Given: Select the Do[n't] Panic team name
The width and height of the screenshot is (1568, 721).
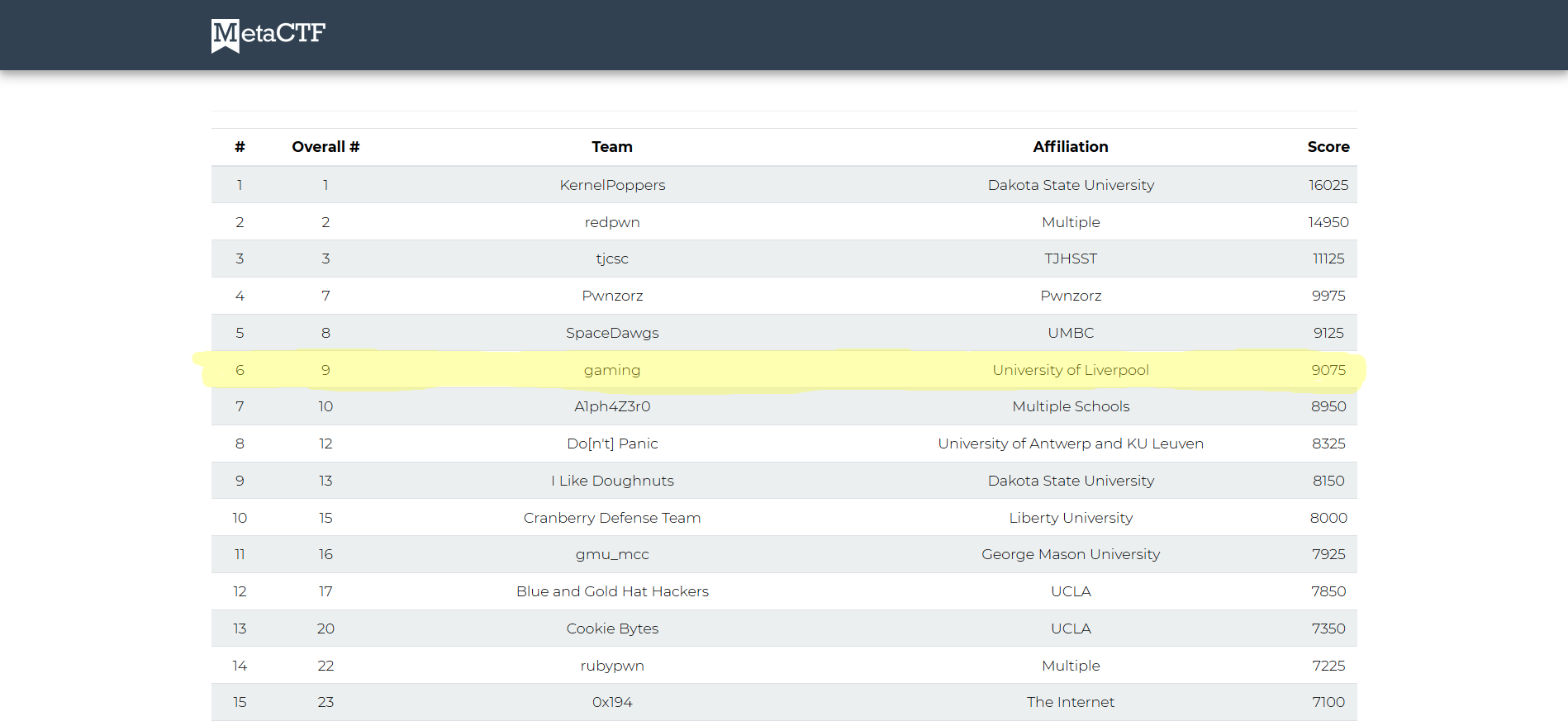Looking at the screenshot, I should pos(612,444).
